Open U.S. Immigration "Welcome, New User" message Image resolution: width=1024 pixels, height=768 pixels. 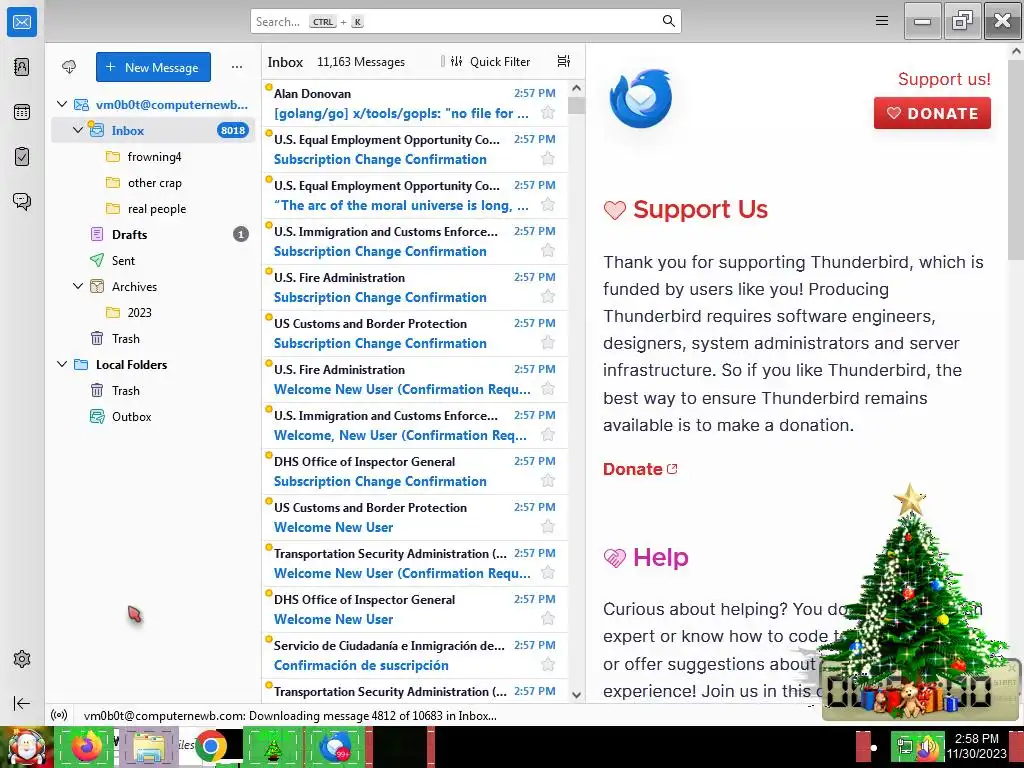pyautogui.click(x=415, y=425)
